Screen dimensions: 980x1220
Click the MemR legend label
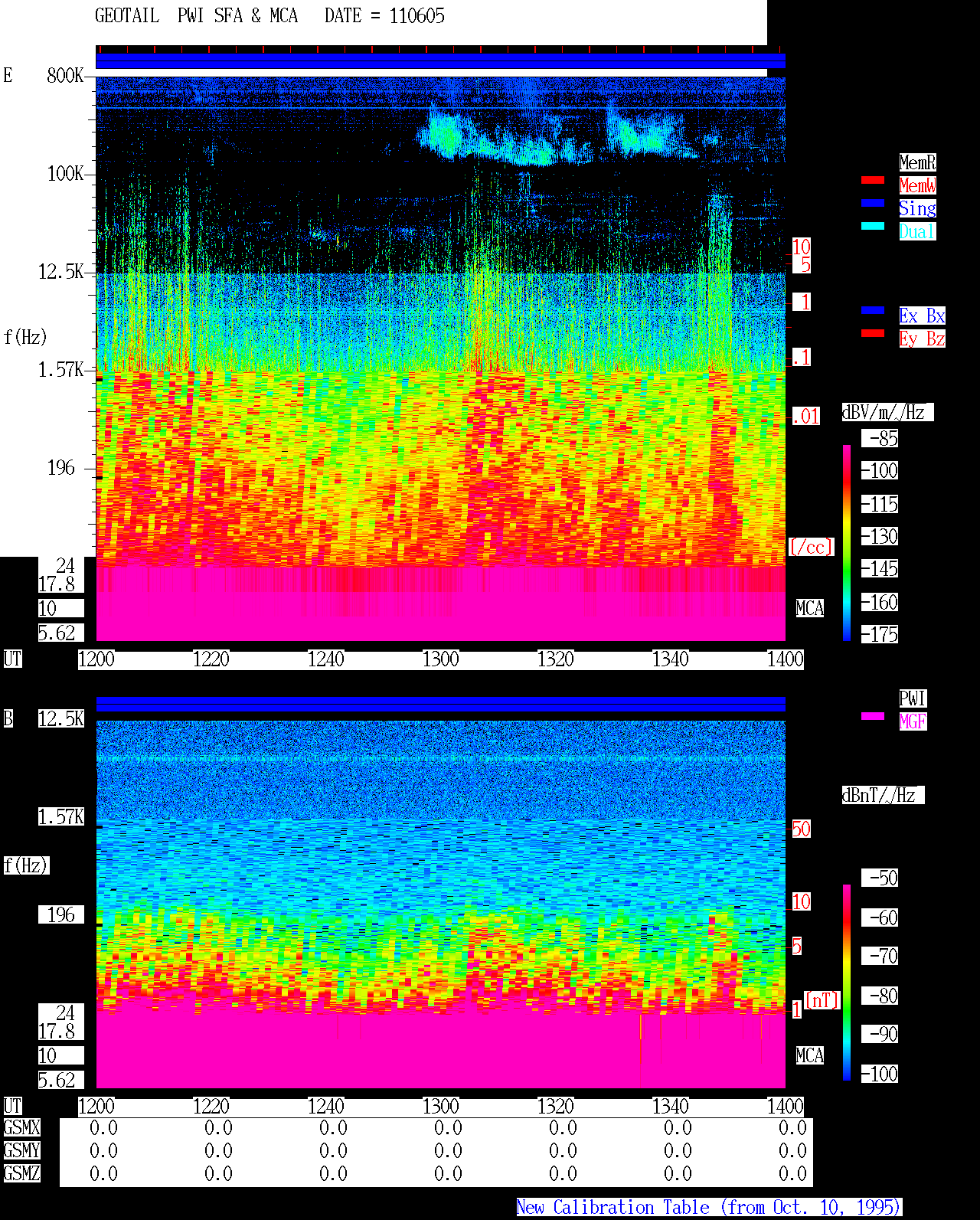pyautogui.click(x=917, y=162)
